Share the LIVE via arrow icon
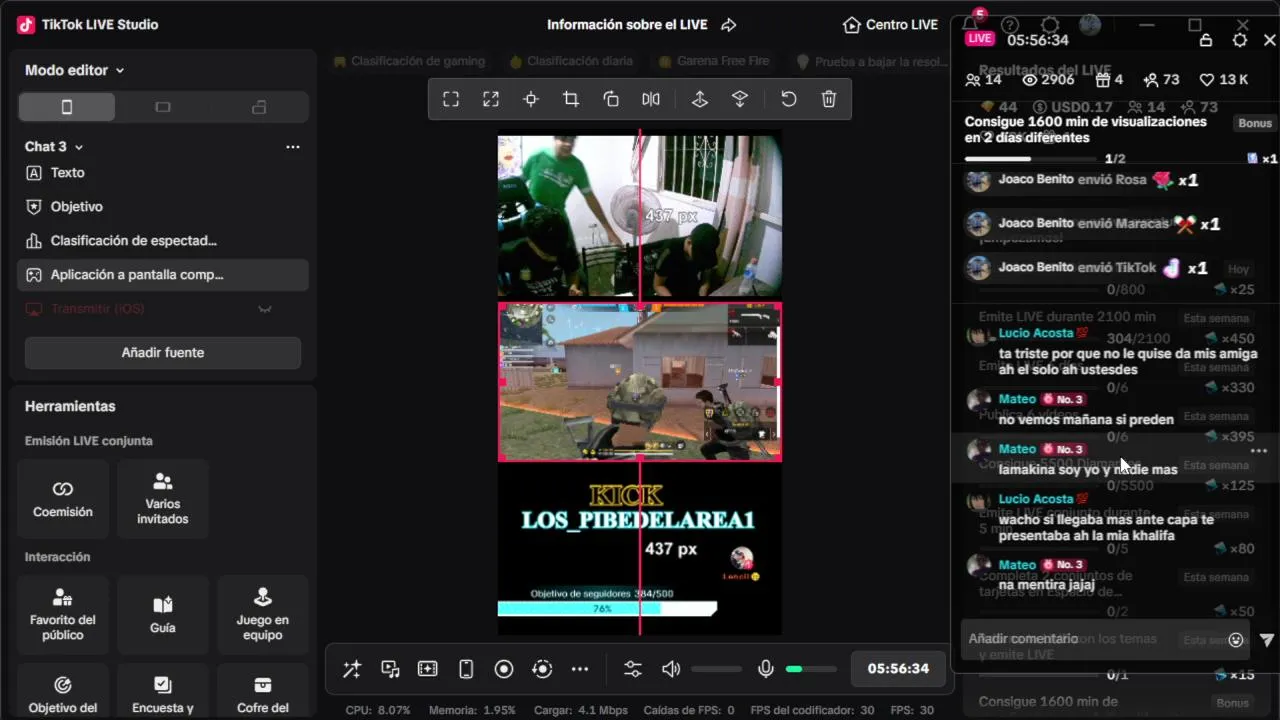 coord(729,24)
